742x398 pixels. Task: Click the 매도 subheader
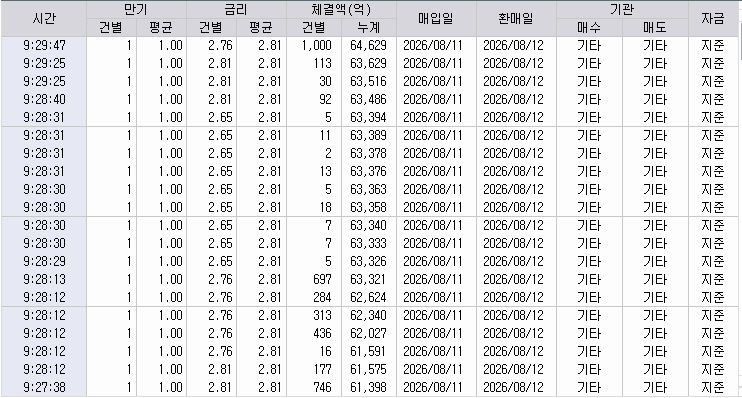click(x=655, y=27)
